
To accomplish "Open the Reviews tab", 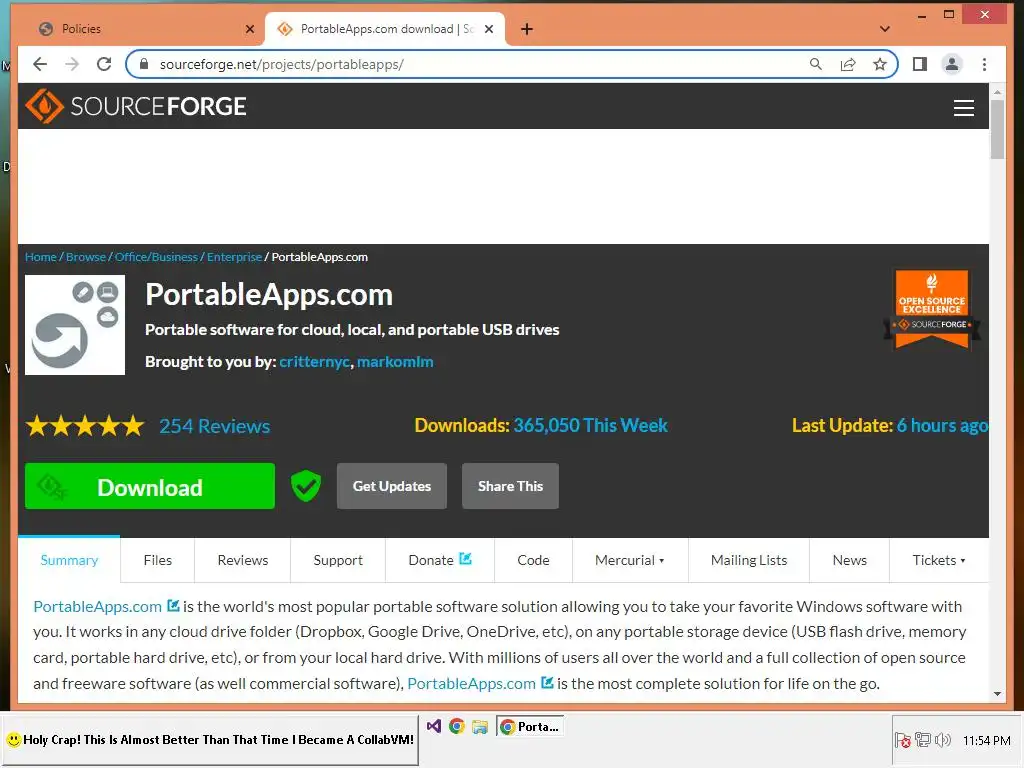I will coord(242,560).
